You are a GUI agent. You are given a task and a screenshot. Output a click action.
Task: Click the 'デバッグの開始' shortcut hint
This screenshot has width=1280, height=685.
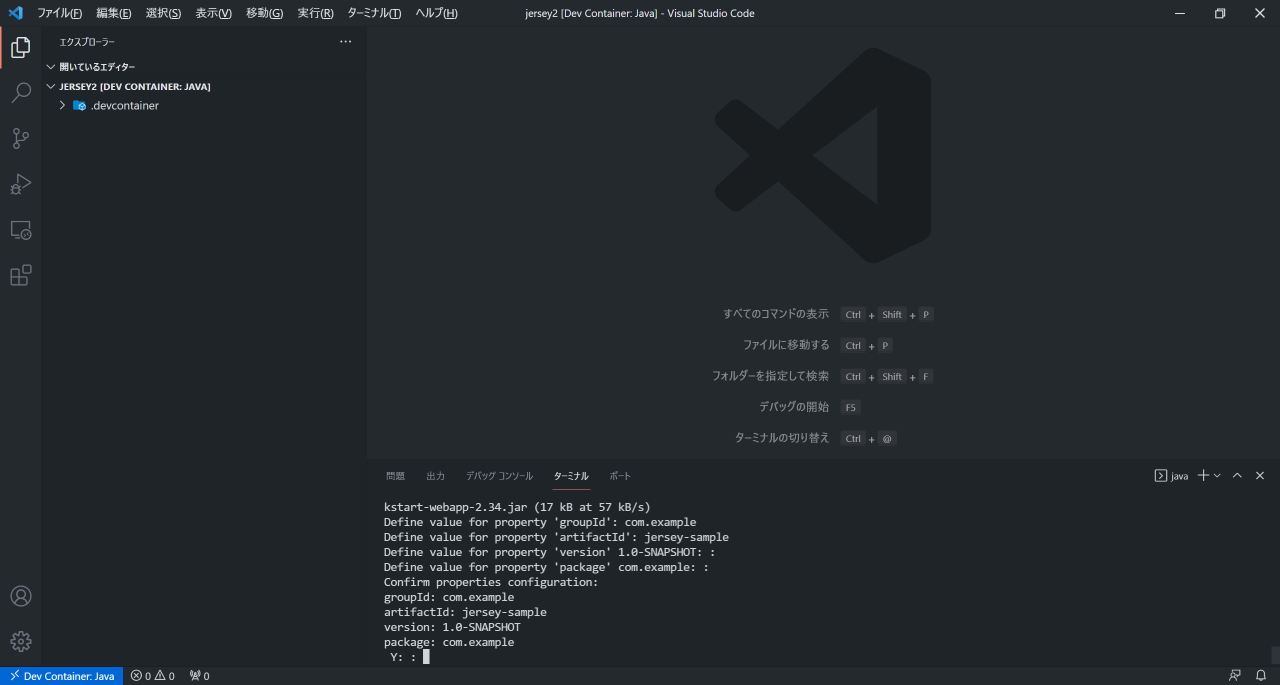(794, 407)
